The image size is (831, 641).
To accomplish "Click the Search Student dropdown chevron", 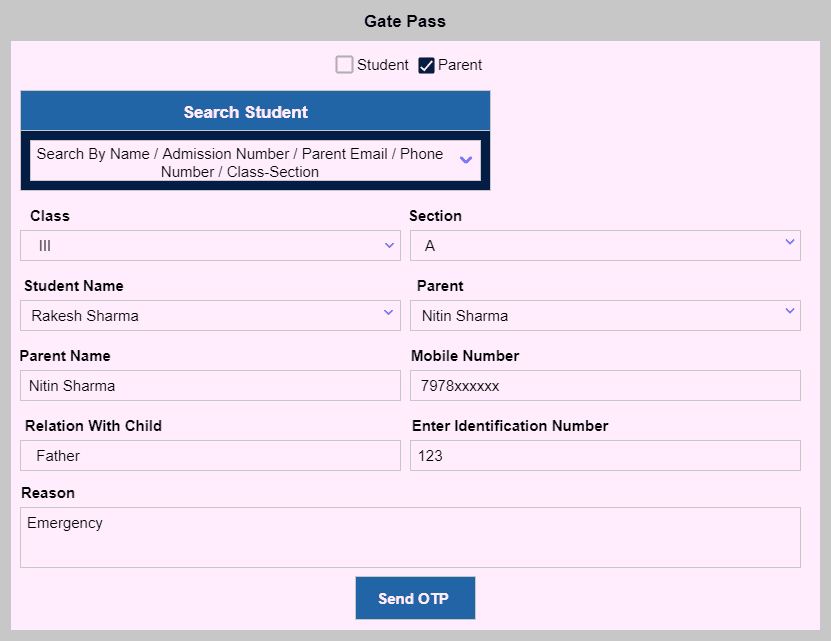I will (466, 160).
